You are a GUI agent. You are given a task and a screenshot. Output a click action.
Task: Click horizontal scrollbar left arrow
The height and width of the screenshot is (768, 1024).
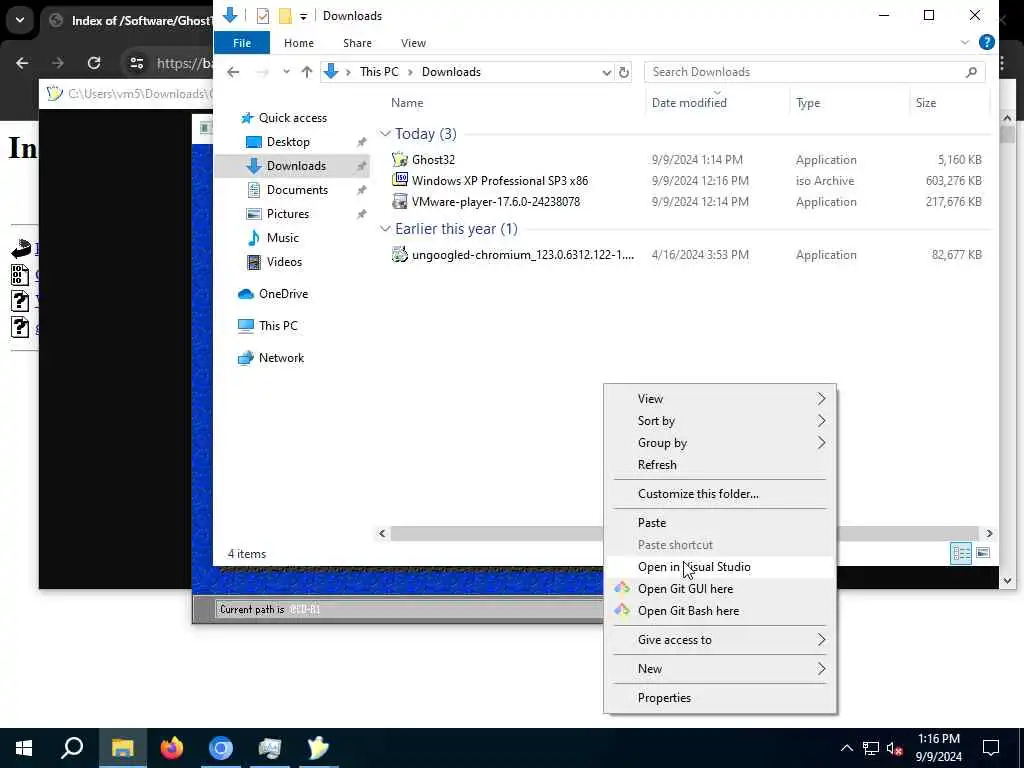pos(383,534)
